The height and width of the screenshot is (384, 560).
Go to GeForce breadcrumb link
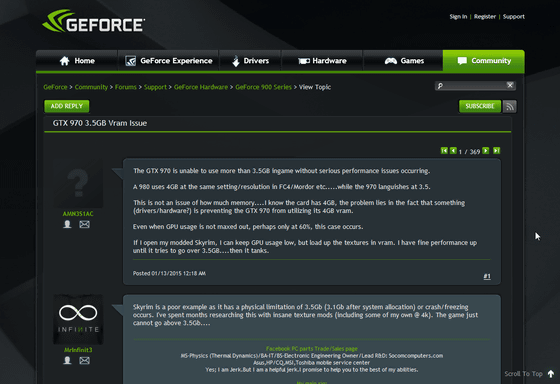pyautogui.click(x=55, y=87)
